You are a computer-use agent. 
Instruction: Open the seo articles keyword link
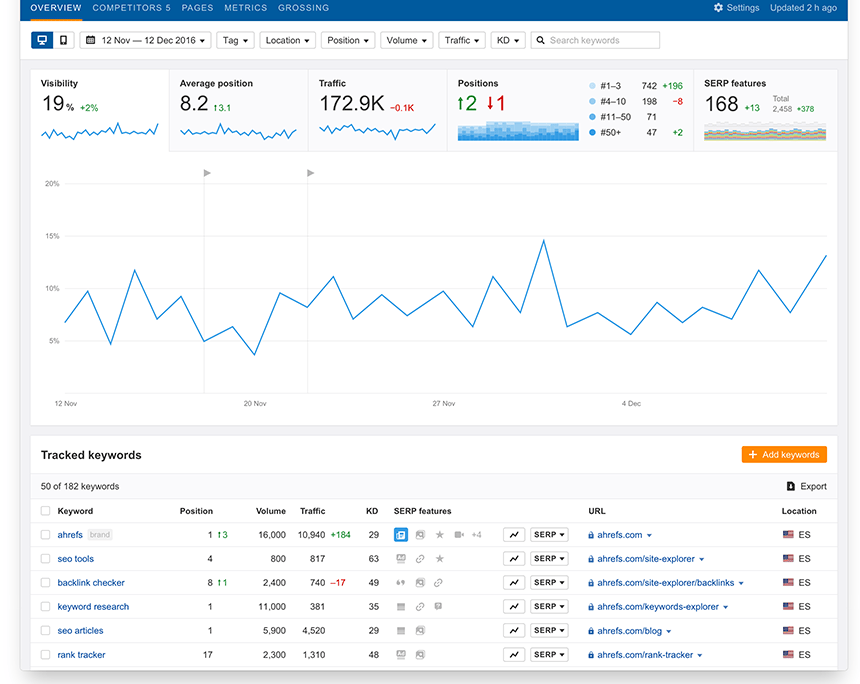(x=80, y=630)
